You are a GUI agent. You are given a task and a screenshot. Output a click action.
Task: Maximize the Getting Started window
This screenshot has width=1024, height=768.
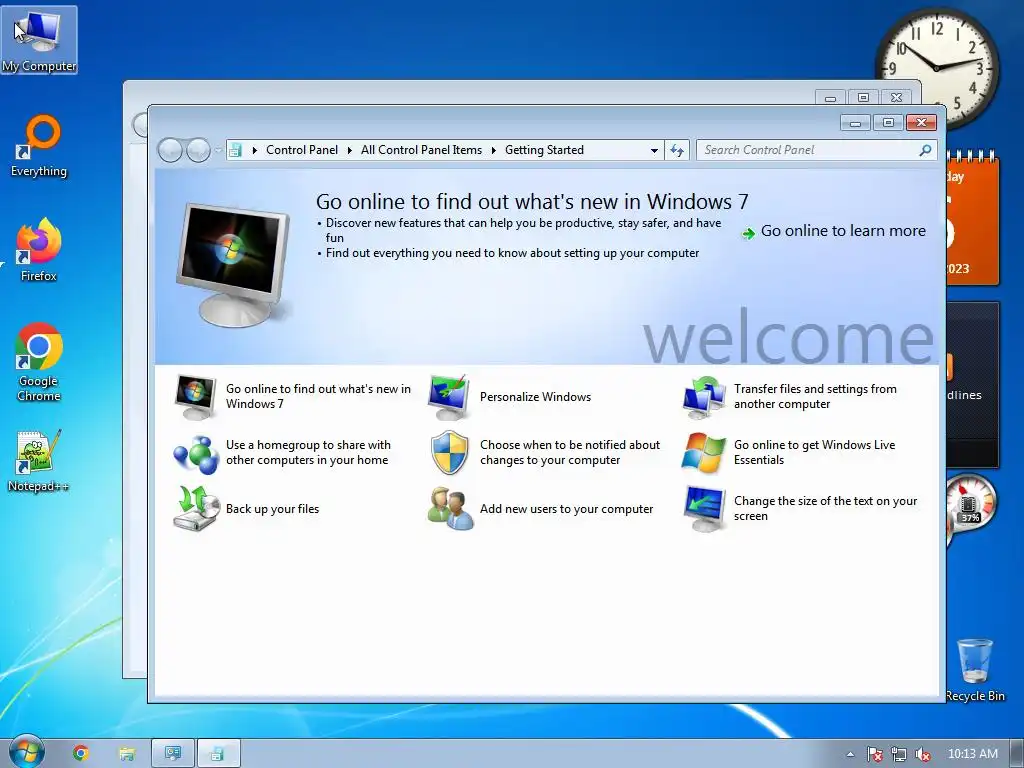click(x=888, y=123)
